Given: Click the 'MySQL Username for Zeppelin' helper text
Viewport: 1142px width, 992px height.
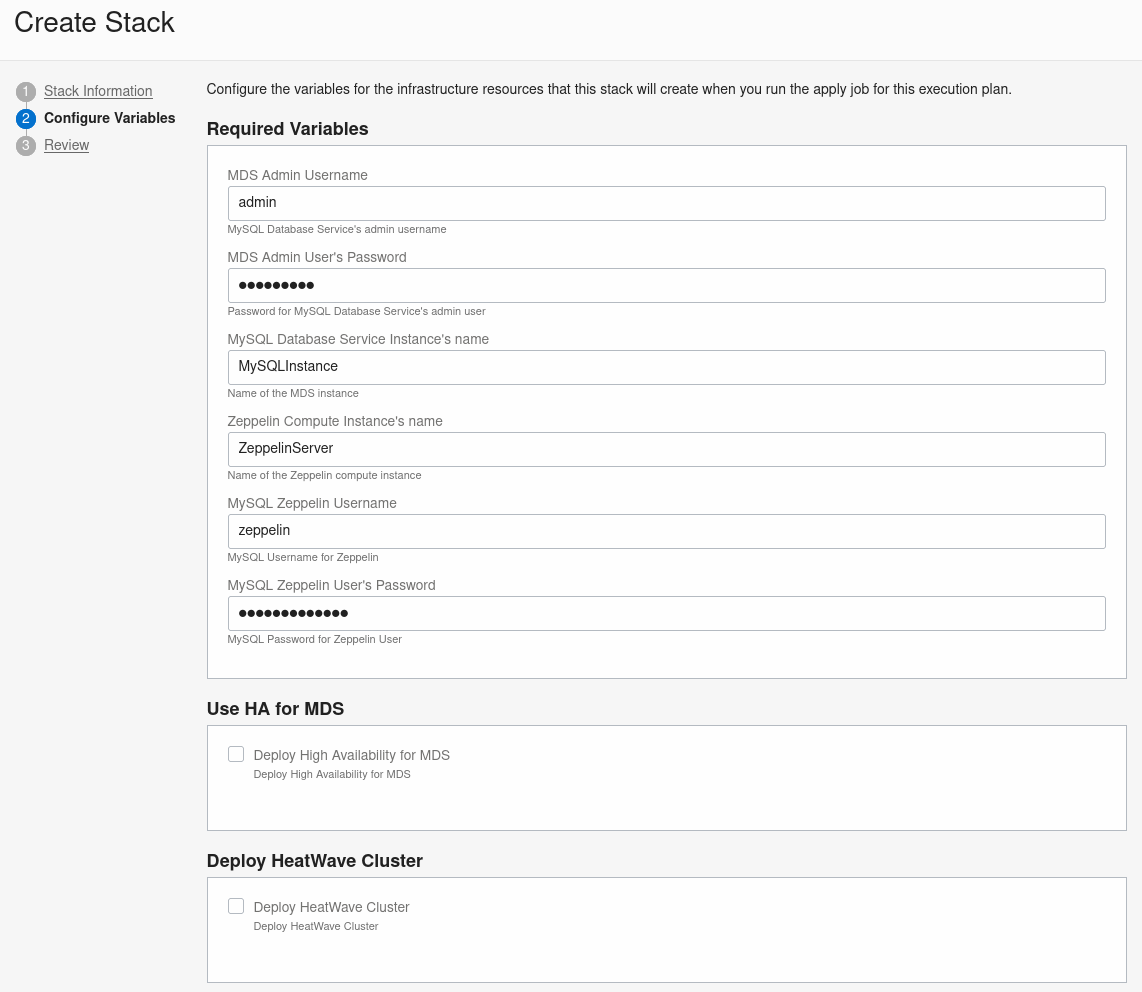Looking at the screenshot, I should click(303, 557).
